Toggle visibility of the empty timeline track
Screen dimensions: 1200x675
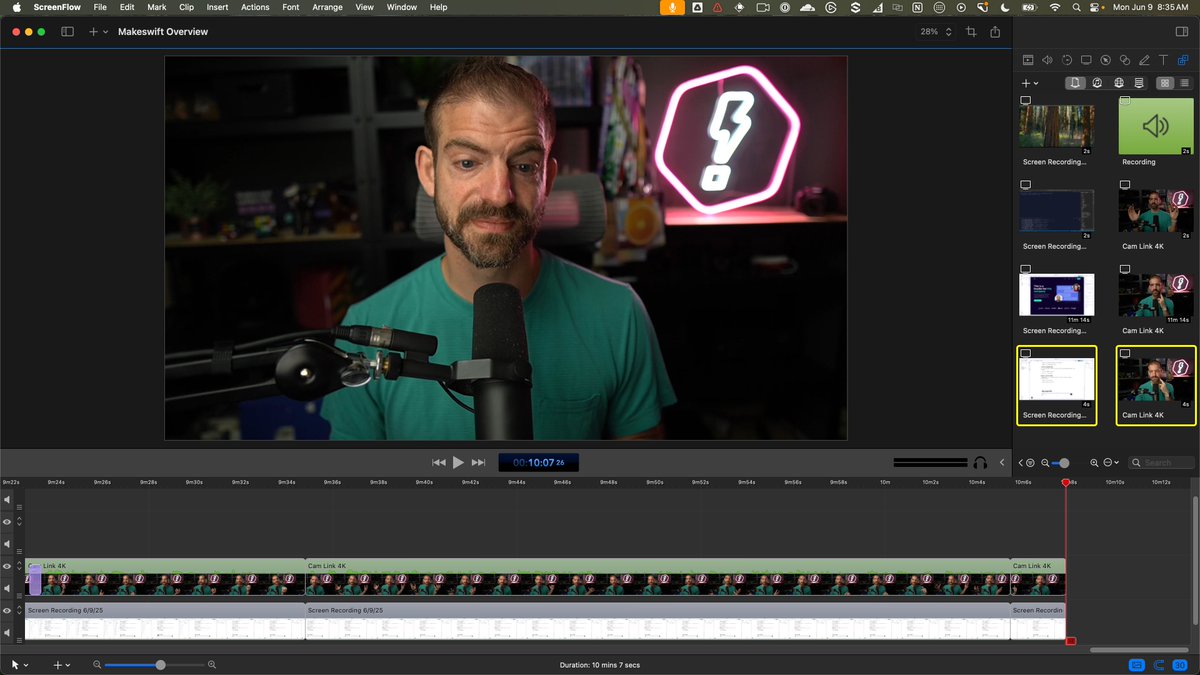(x=7, y=522)
